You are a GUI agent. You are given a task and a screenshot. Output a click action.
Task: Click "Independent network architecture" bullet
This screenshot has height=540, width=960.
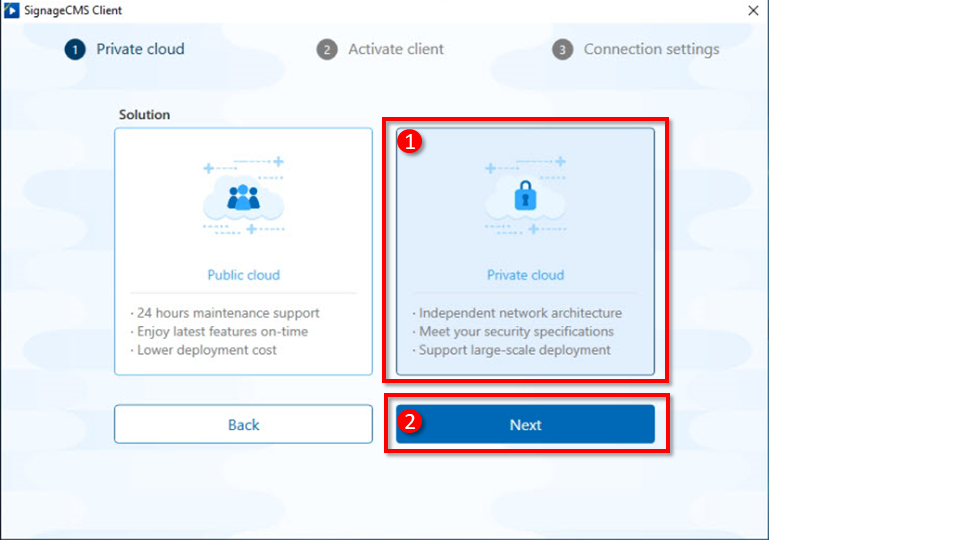(x=518, y=313)
